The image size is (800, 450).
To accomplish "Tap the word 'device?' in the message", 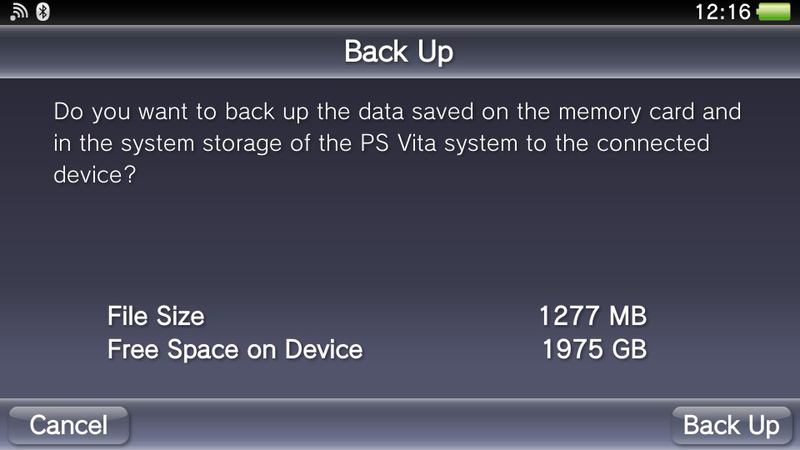I will [x=95, y=174].
